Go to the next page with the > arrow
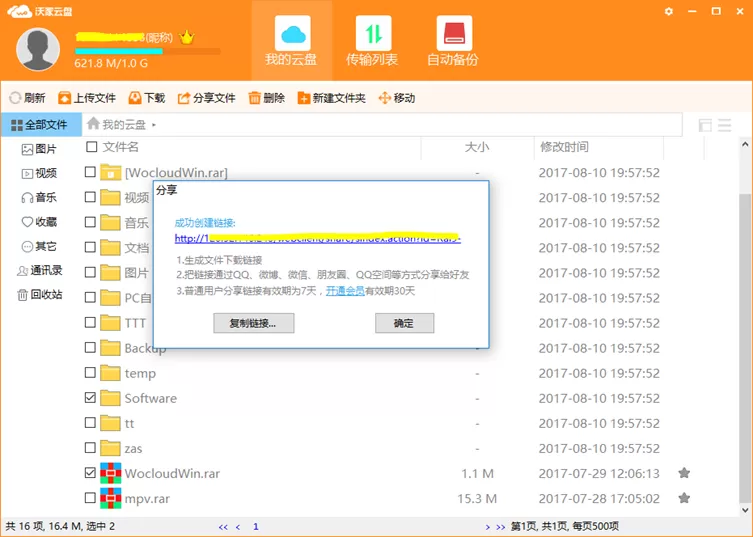 (x=487, y=527)
